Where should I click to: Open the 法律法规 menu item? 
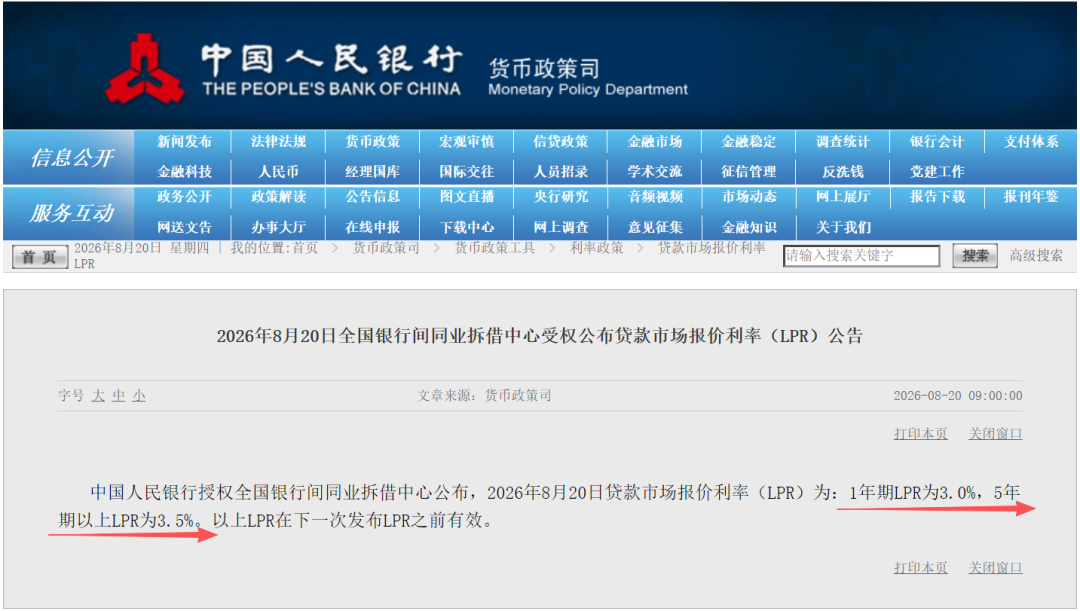[278, 142]
